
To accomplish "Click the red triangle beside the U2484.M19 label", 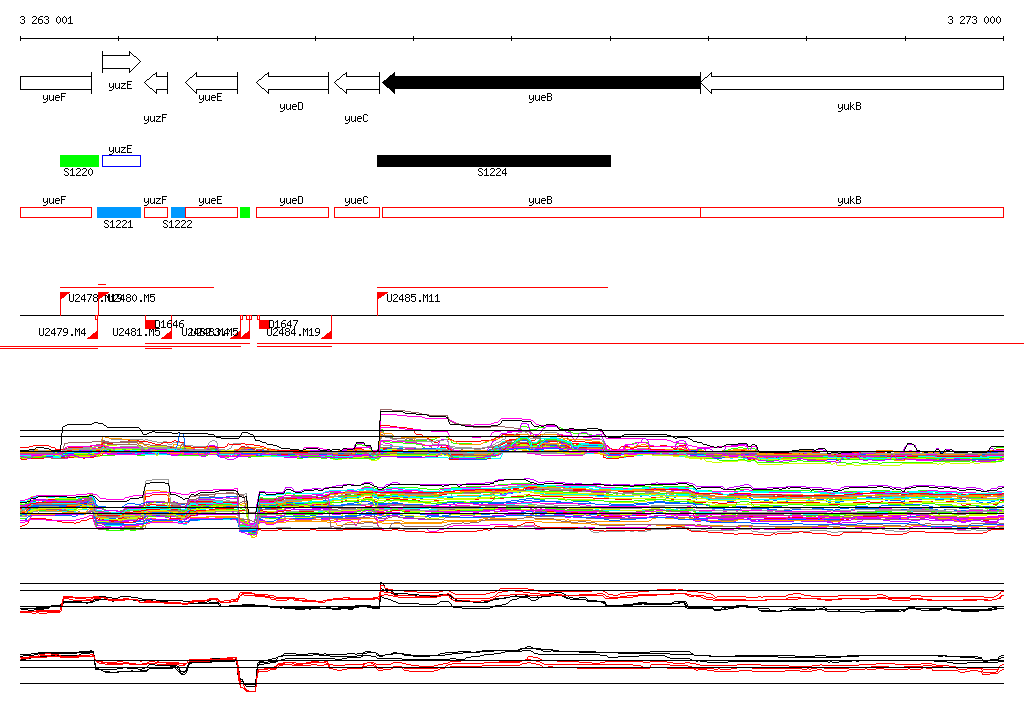I will 327,334.
